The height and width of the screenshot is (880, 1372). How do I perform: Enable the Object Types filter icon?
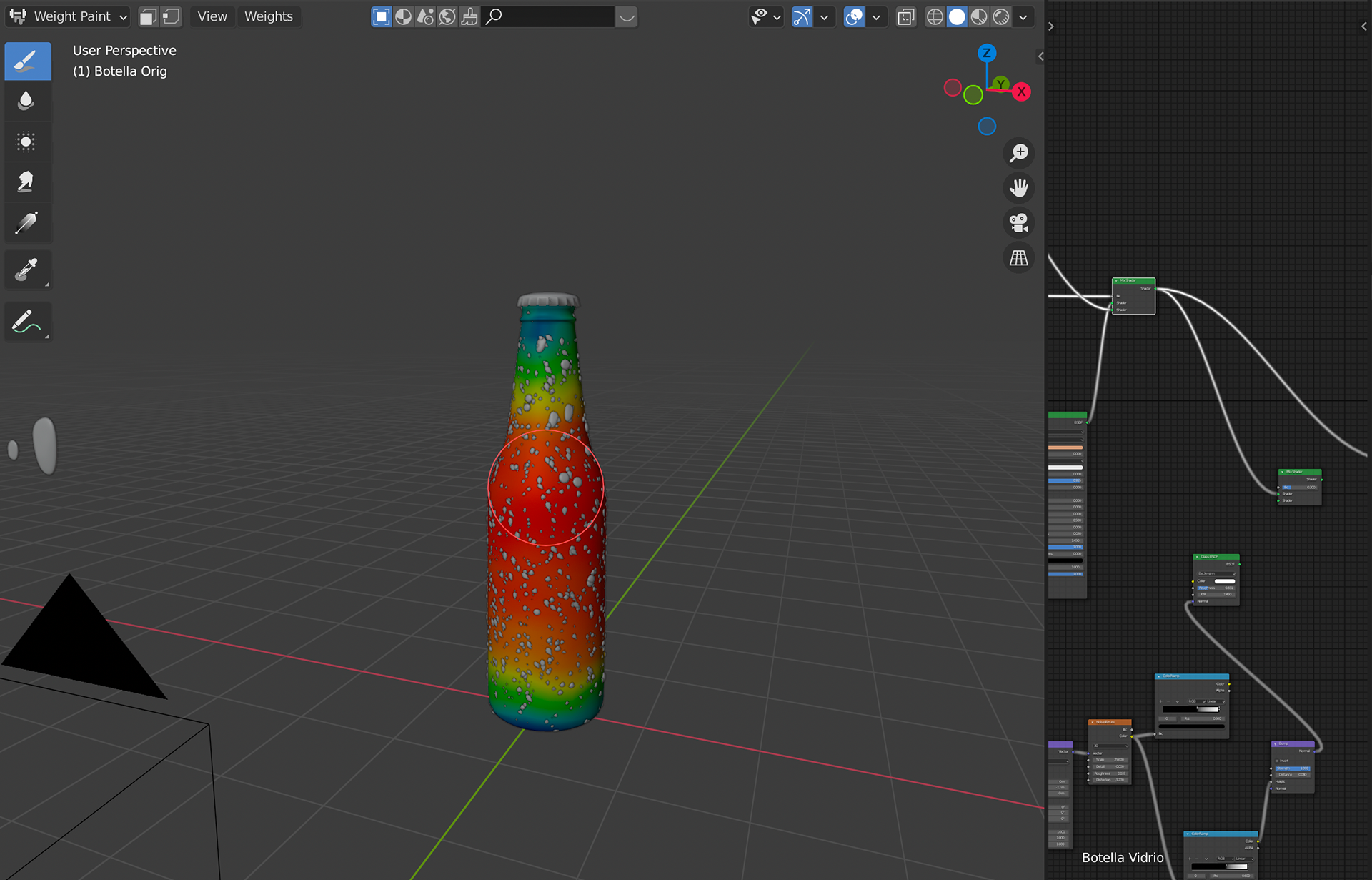click(382, 16)
